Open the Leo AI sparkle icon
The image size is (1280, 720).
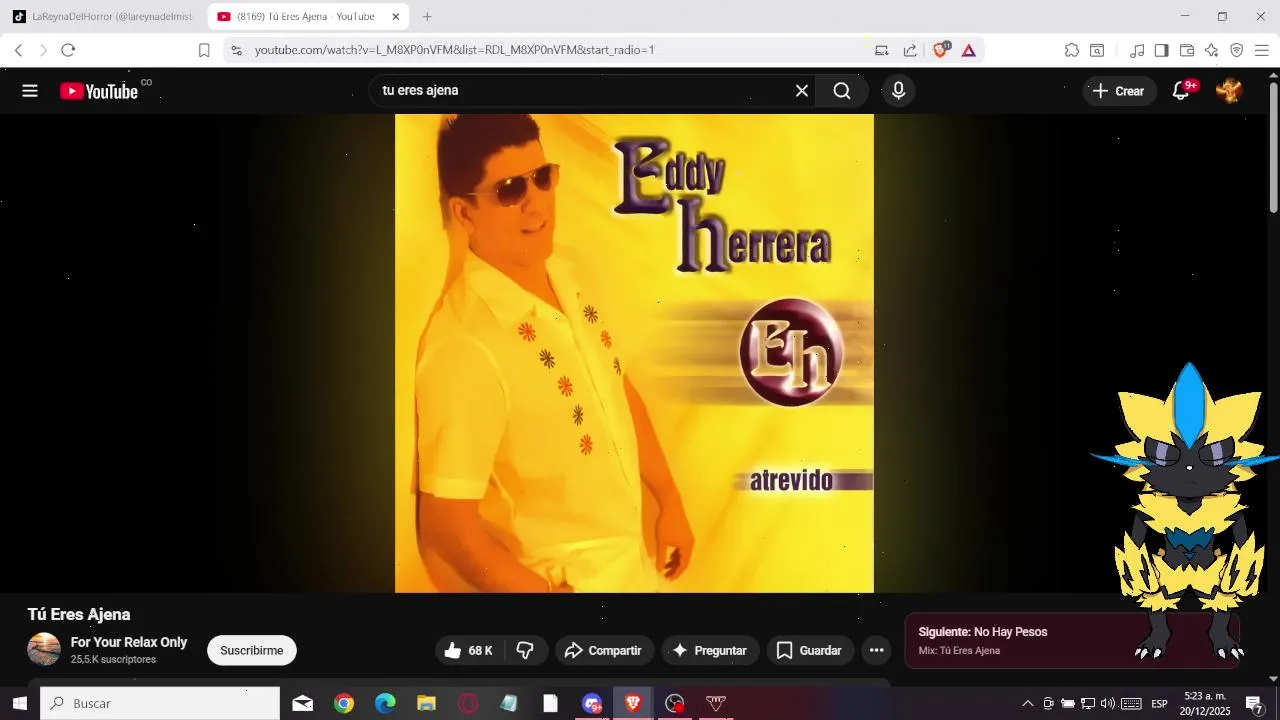(1212, 50)
